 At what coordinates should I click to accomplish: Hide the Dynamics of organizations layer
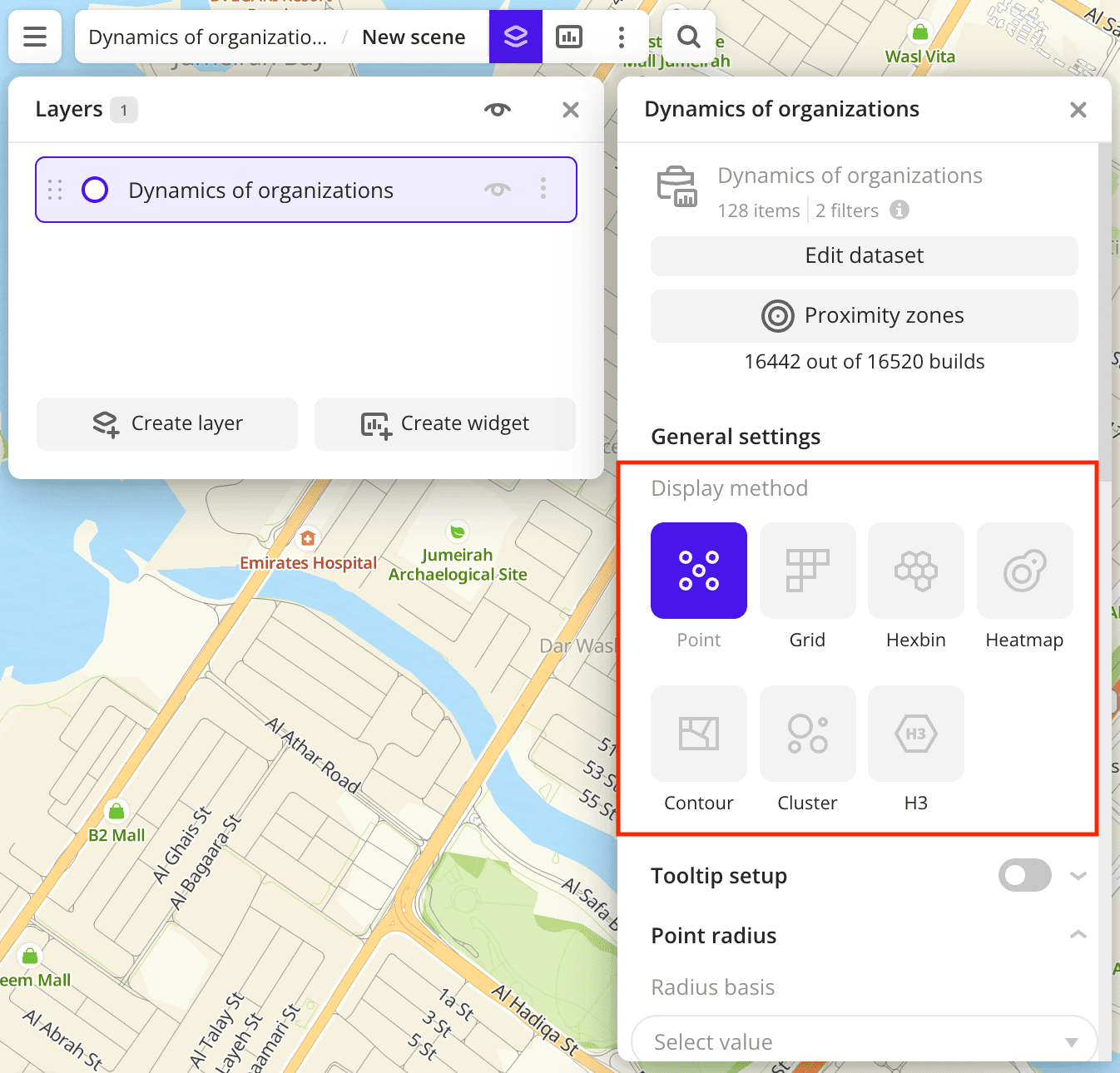click(x=498, y=190)
